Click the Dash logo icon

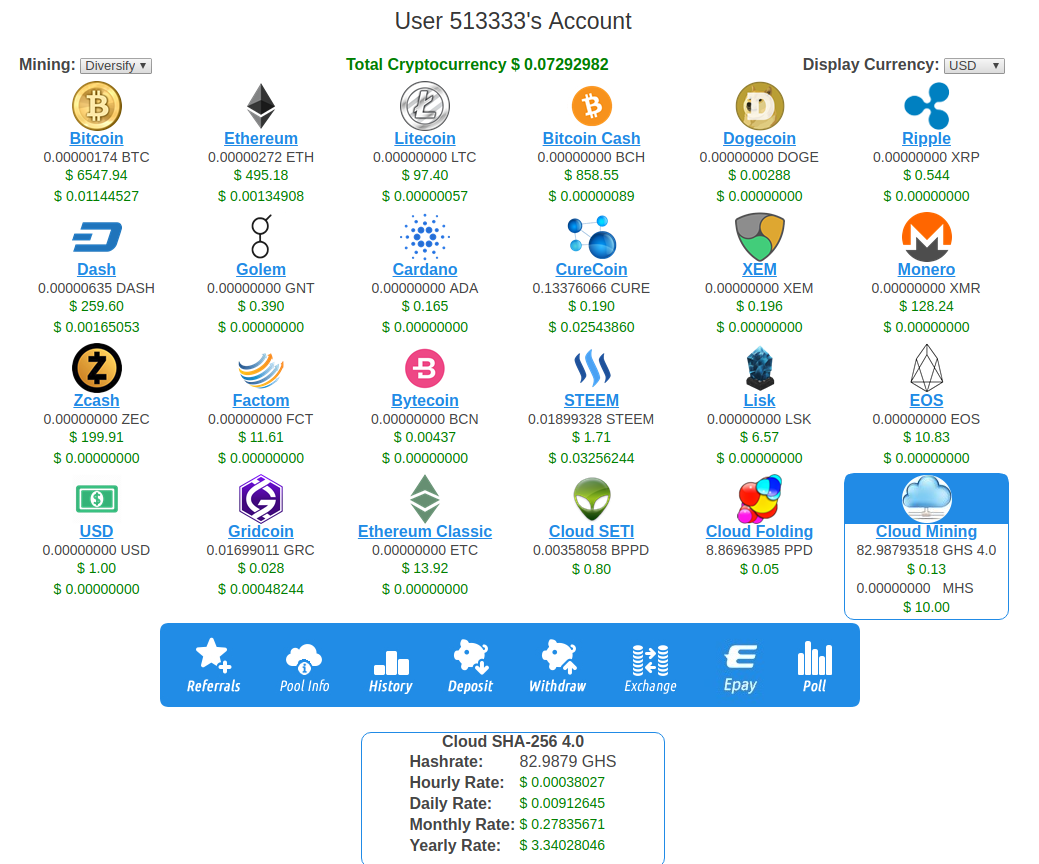click(97, 237)
